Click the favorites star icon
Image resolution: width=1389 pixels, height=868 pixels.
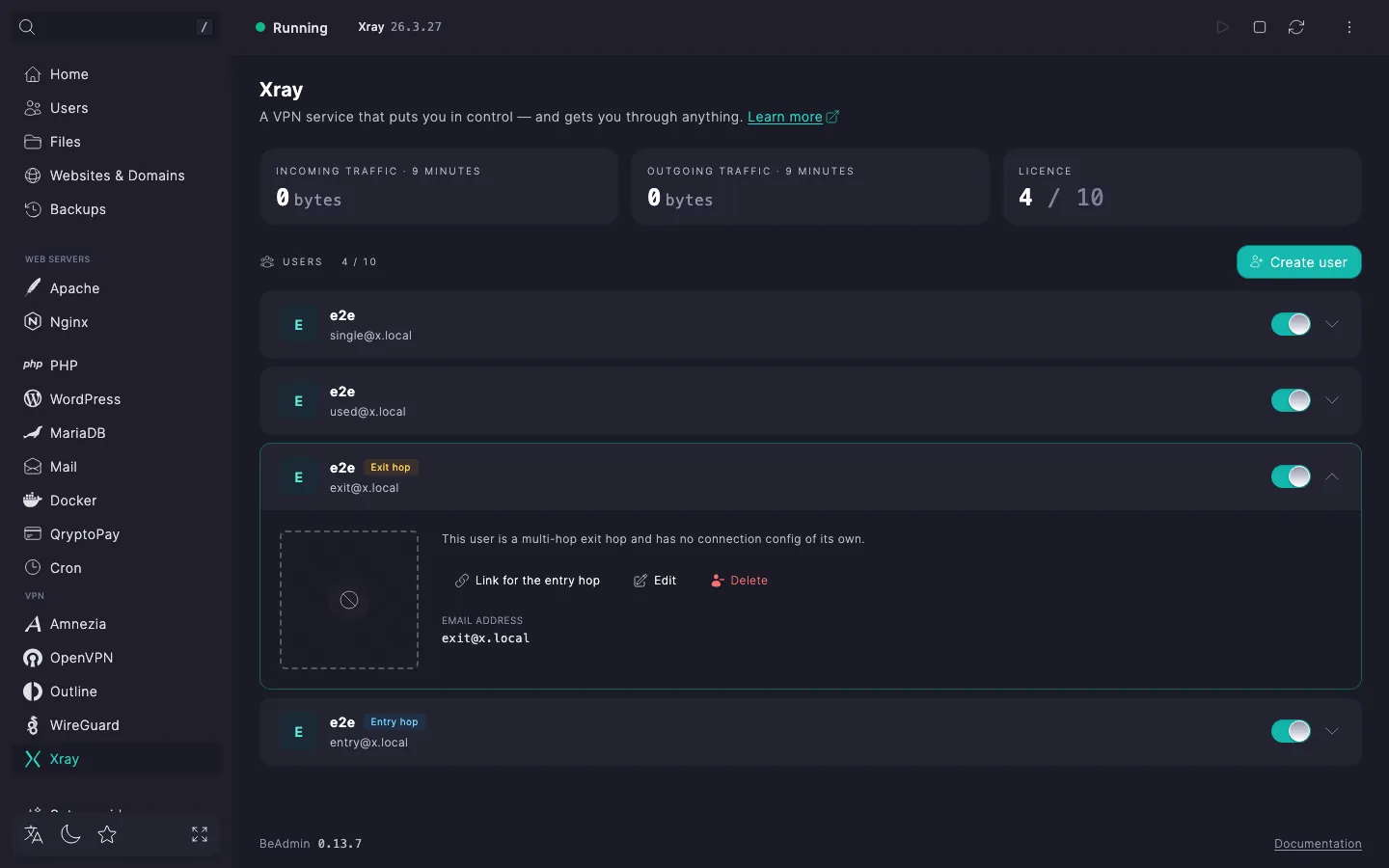click(x=107, y=834)
